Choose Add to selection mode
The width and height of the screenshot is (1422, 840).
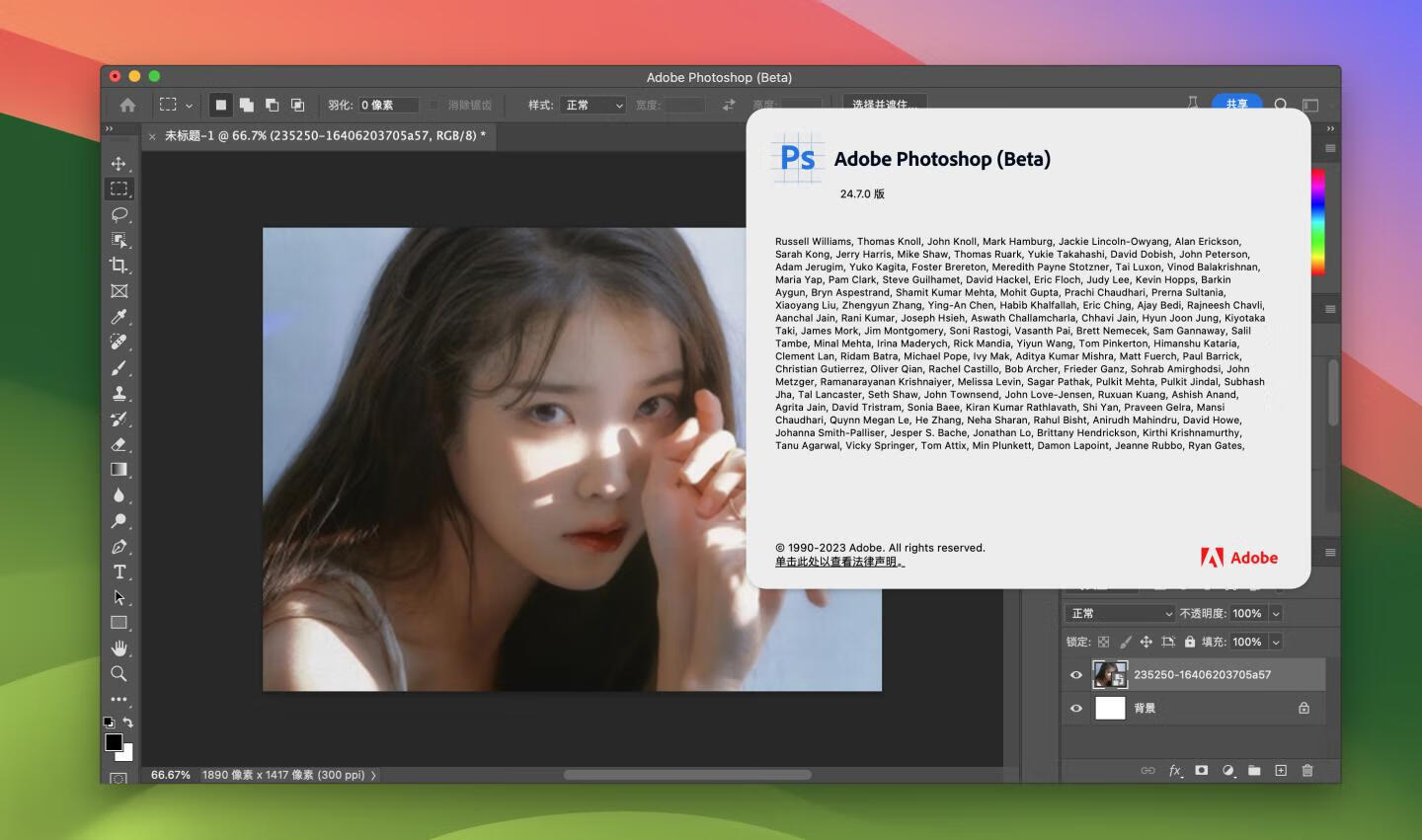pyautogui.click(x=247, y=105)
